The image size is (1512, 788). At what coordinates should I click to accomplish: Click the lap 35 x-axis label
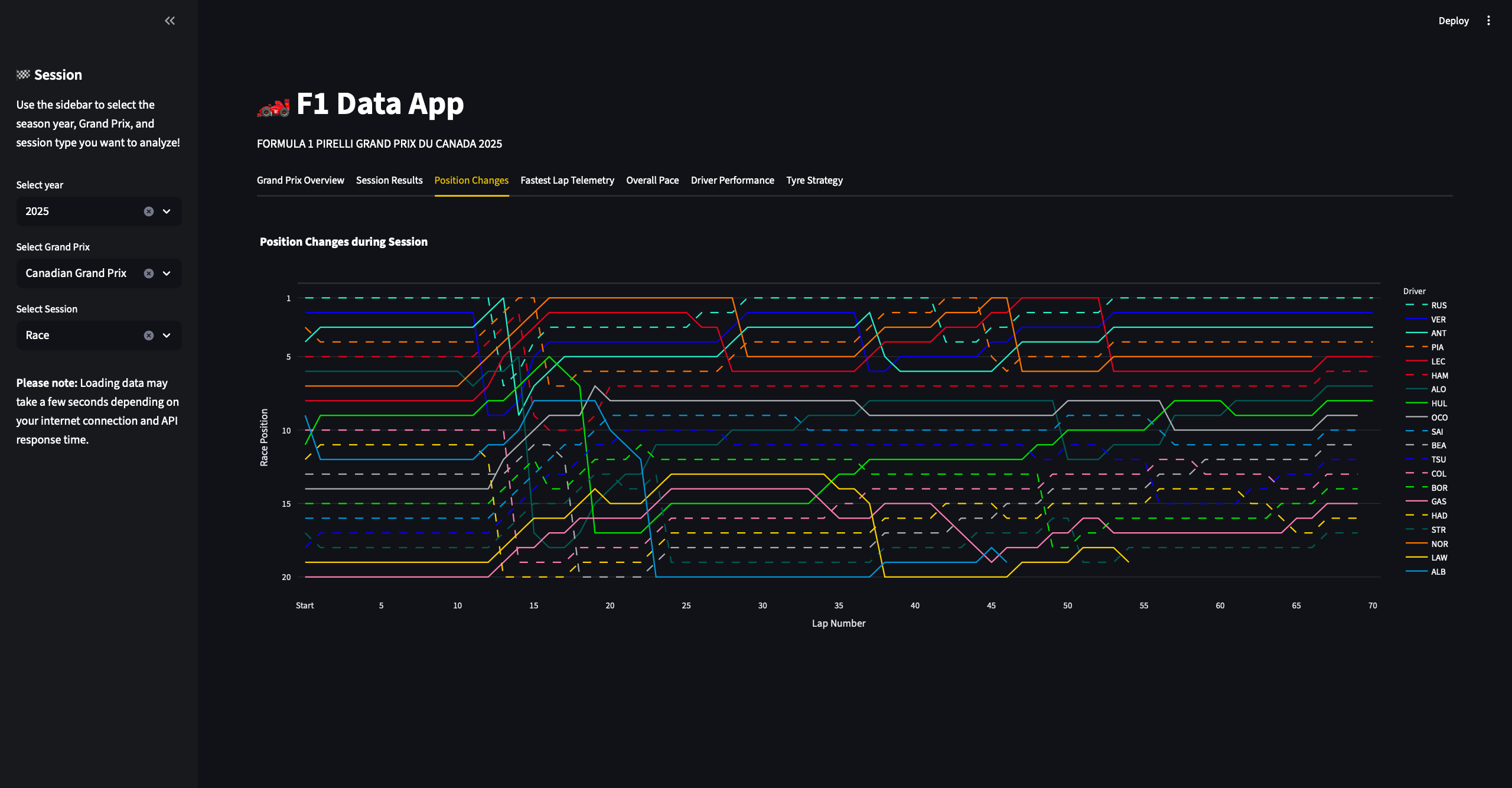click(x=839, y=605)
